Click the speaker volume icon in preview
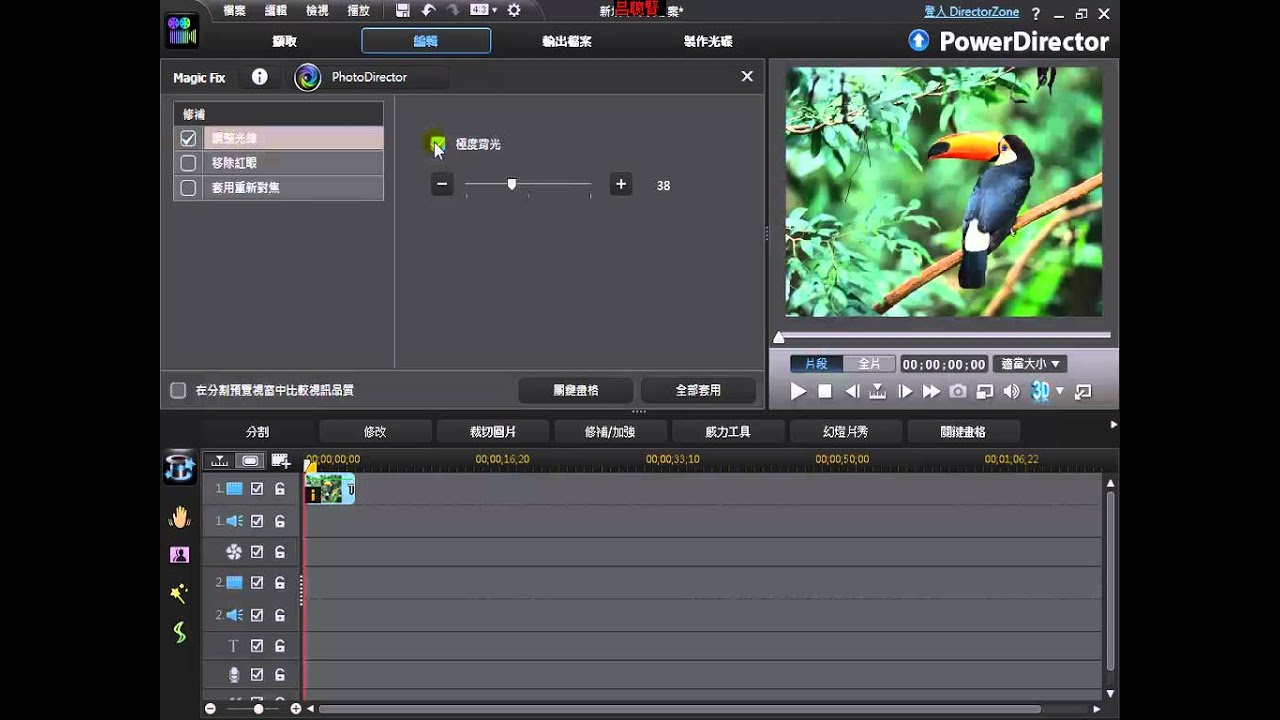This screenshot has height=720, width=1280. point(1011,391)
